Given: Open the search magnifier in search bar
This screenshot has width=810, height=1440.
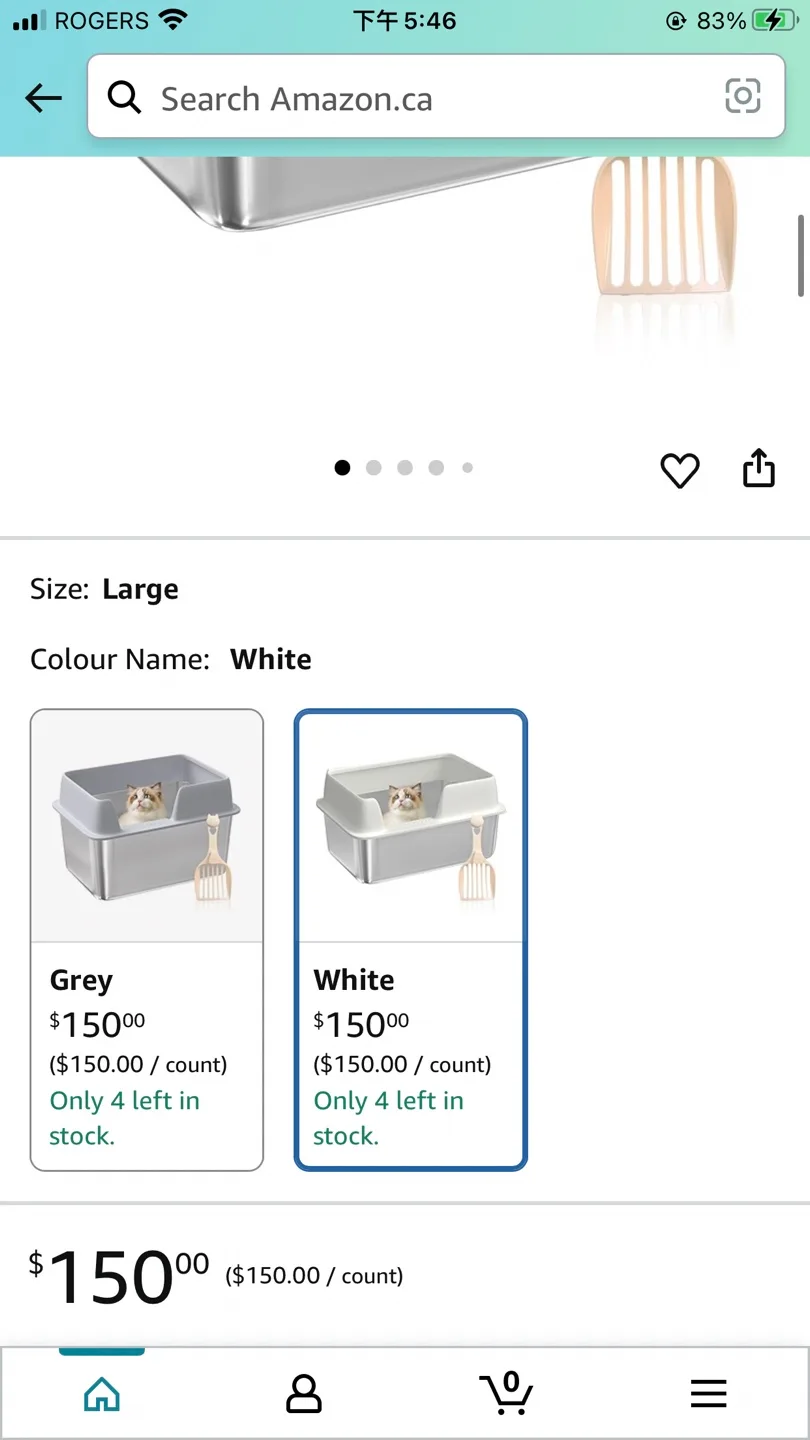Looking at the screenshot, I should click(x=124, y=97).
